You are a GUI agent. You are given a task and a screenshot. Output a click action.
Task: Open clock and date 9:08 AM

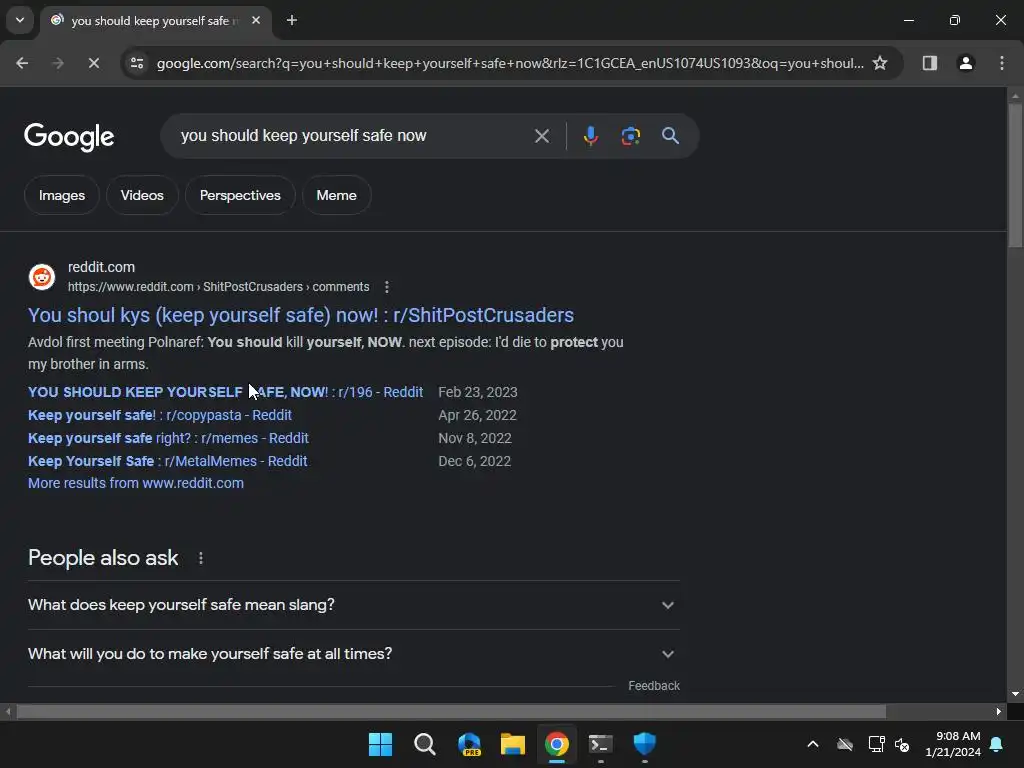953,744
